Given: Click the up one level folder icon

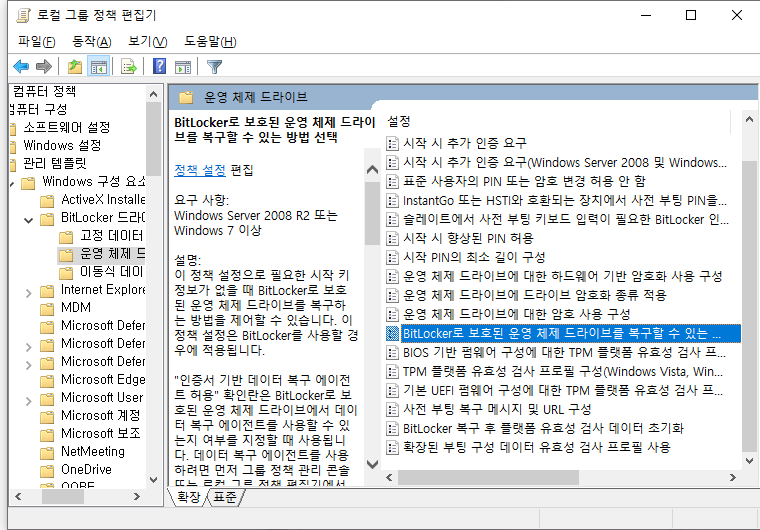Looking at the screenshot, I should (75, 66).
